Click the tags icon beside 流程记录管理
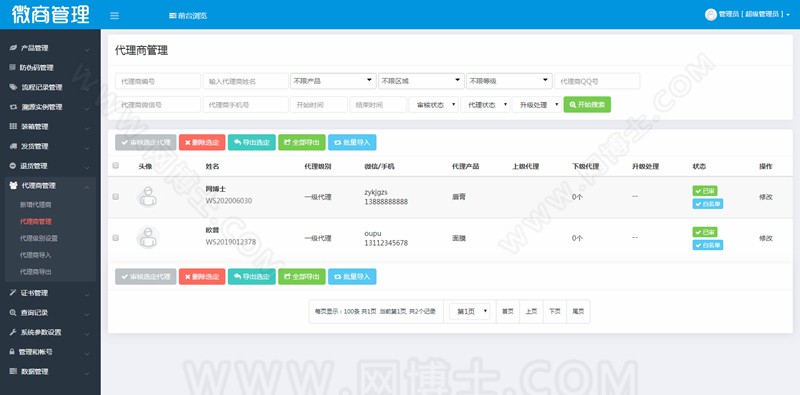This screenshot has height=395, width=800. tap(13, 87)
